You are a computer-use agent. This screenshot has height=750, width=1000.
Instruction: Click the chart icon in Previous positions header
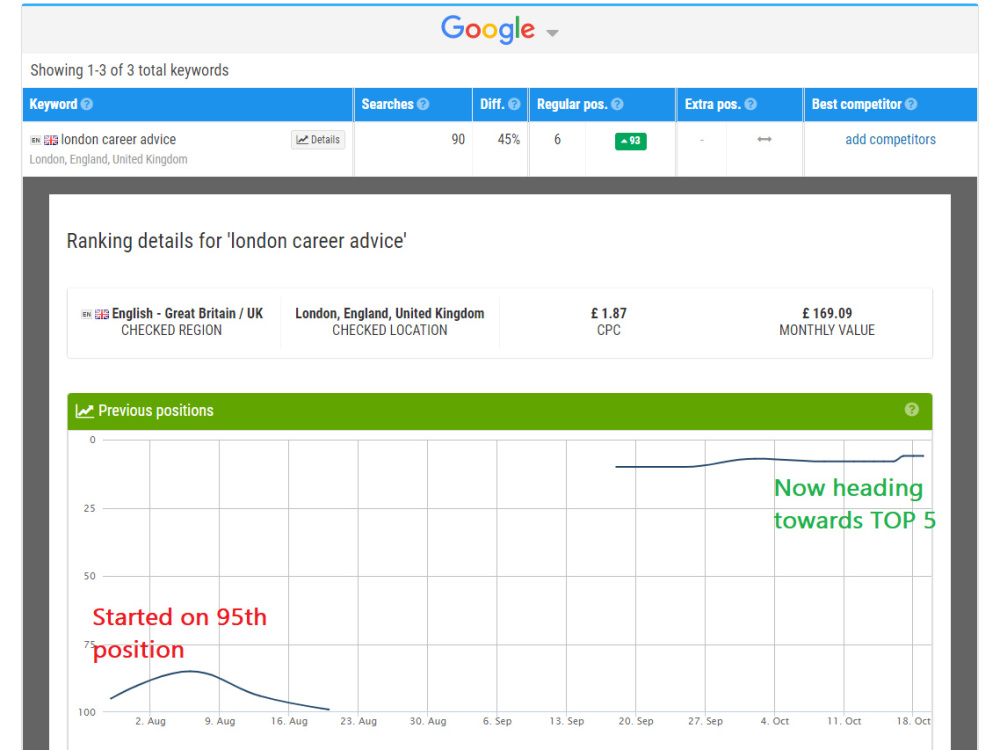(x=84, y=411)
